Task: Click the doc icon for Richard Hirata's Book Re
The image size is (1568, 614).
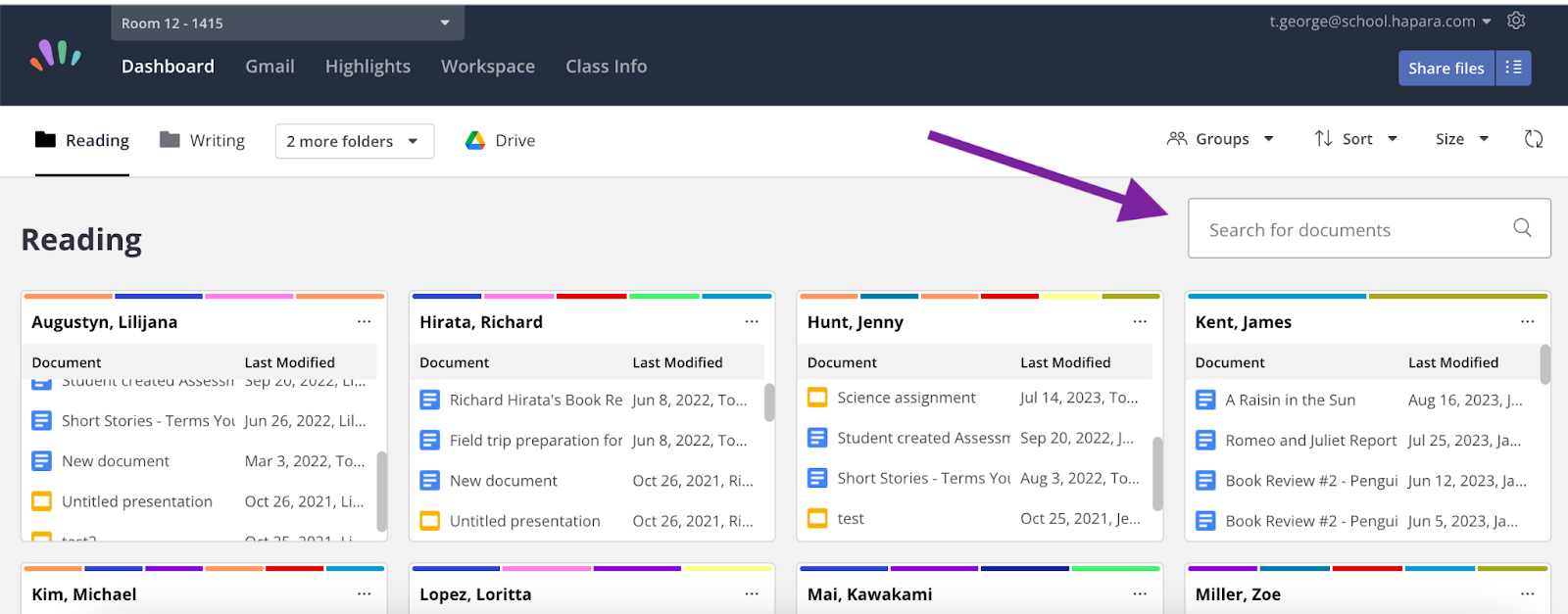Action: [429, 400]
